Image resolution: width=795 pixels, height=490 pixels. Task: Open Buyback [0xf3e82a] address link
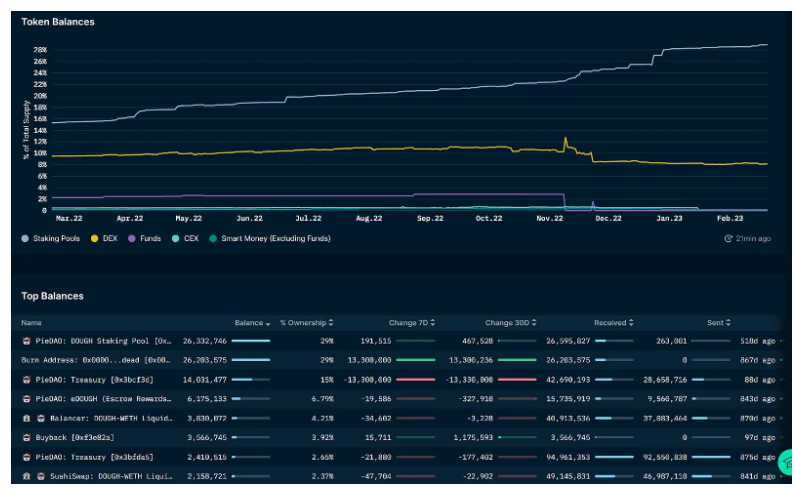(75, 438)
